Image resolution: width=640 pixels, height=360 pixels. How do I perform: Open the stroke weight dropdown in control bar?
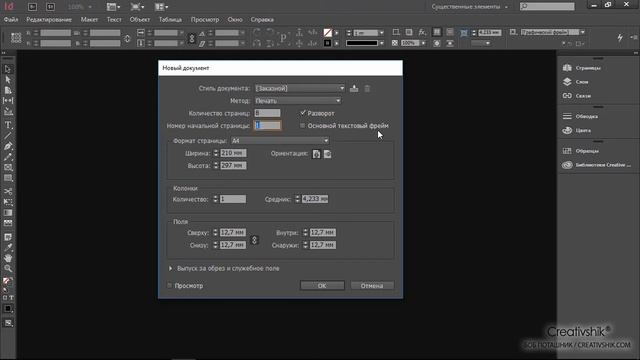(x=381, y=33)
